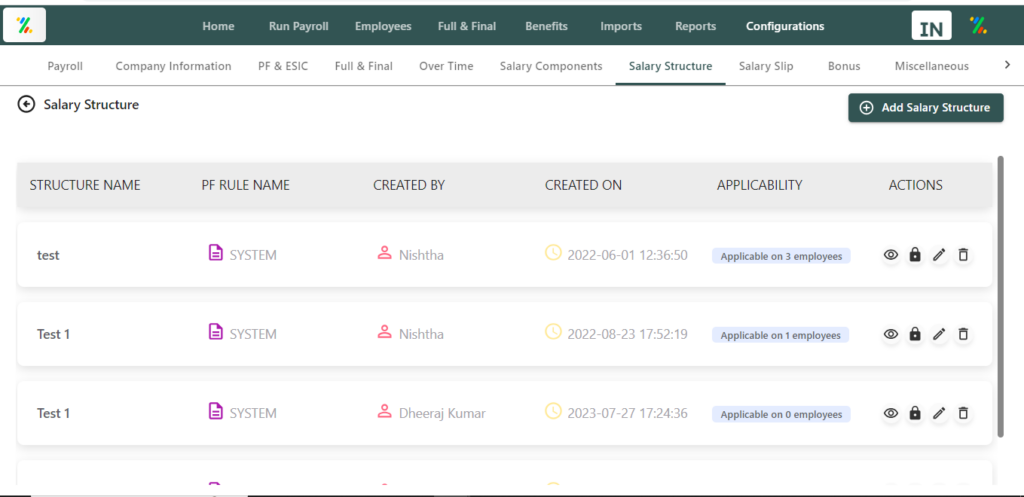
Task: Click the PF RULE NAME column header
Action: tap(246, 185)
